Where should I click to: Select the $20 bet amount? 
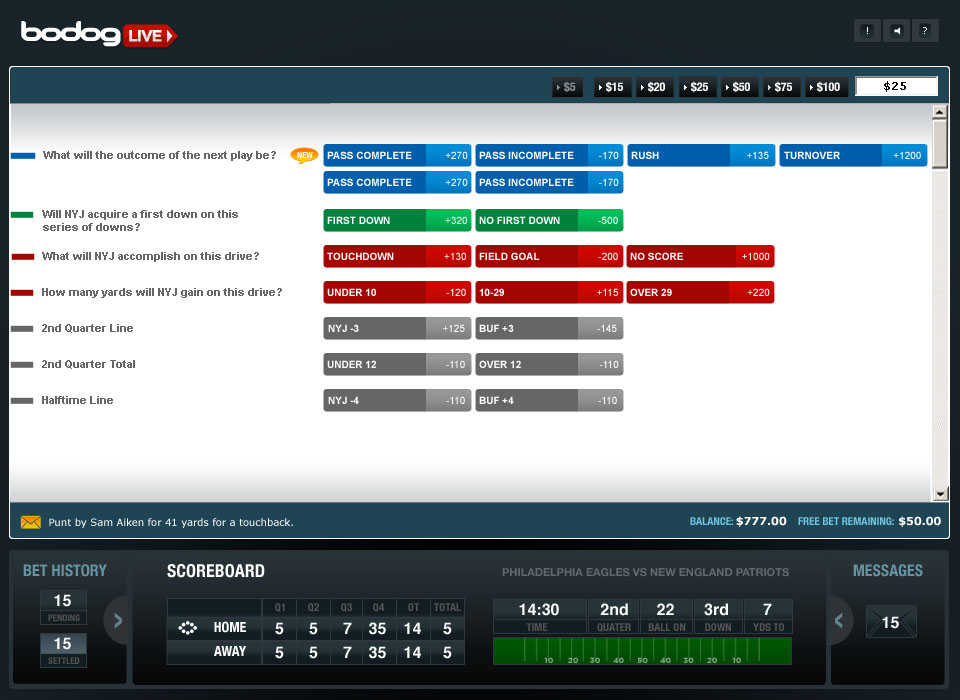[x=653, y=87]
